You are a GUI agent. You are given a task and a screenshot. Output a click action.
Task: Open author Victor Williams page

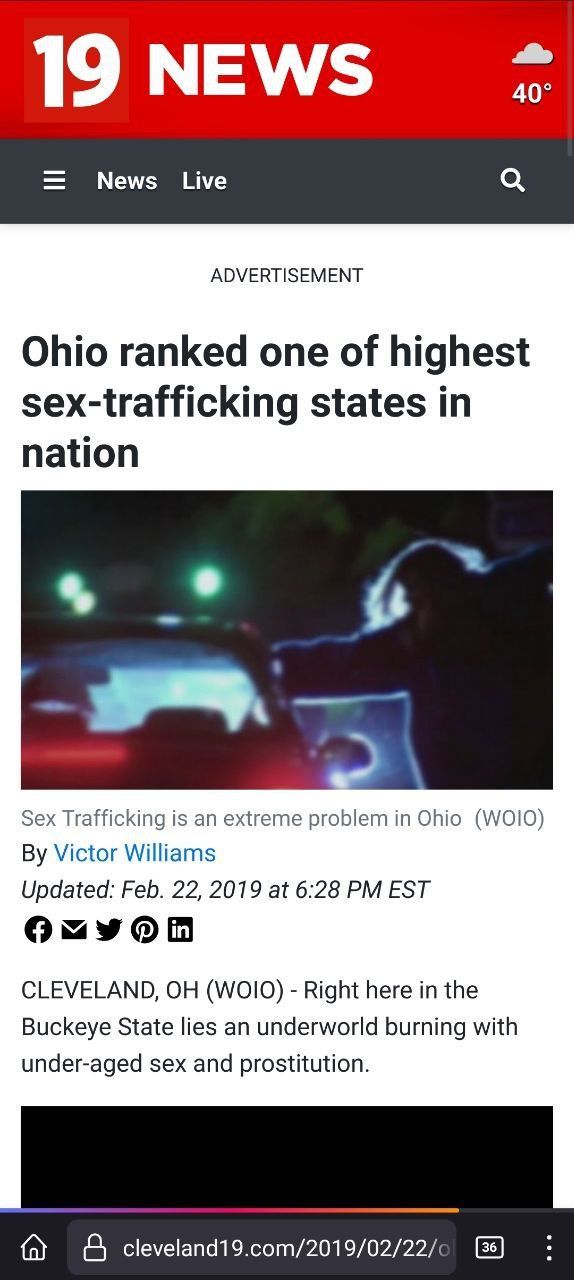(x=134, y=853)
